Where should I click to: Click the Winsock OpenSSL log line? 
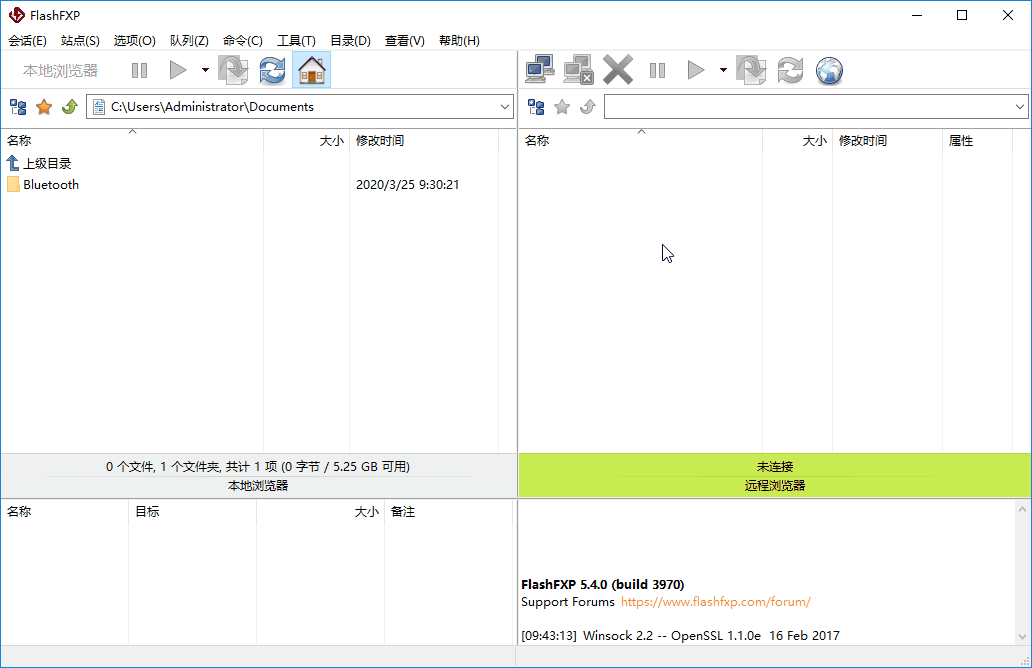[680, 636]
